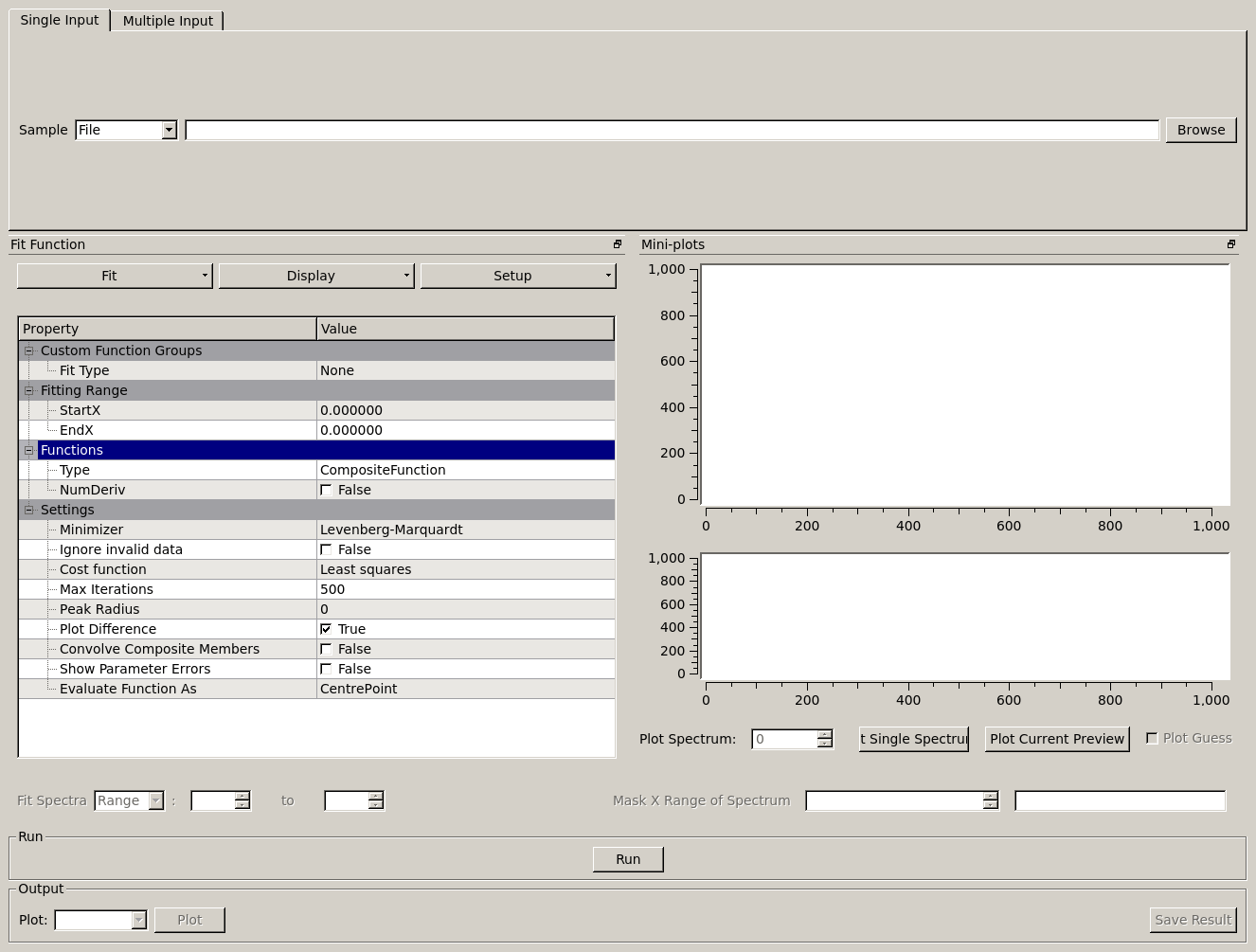Image resolution: width=1256 pixels, height=952 pixels.
Task: Open the Display dropdown menu
Action: [x=316, y=276]
